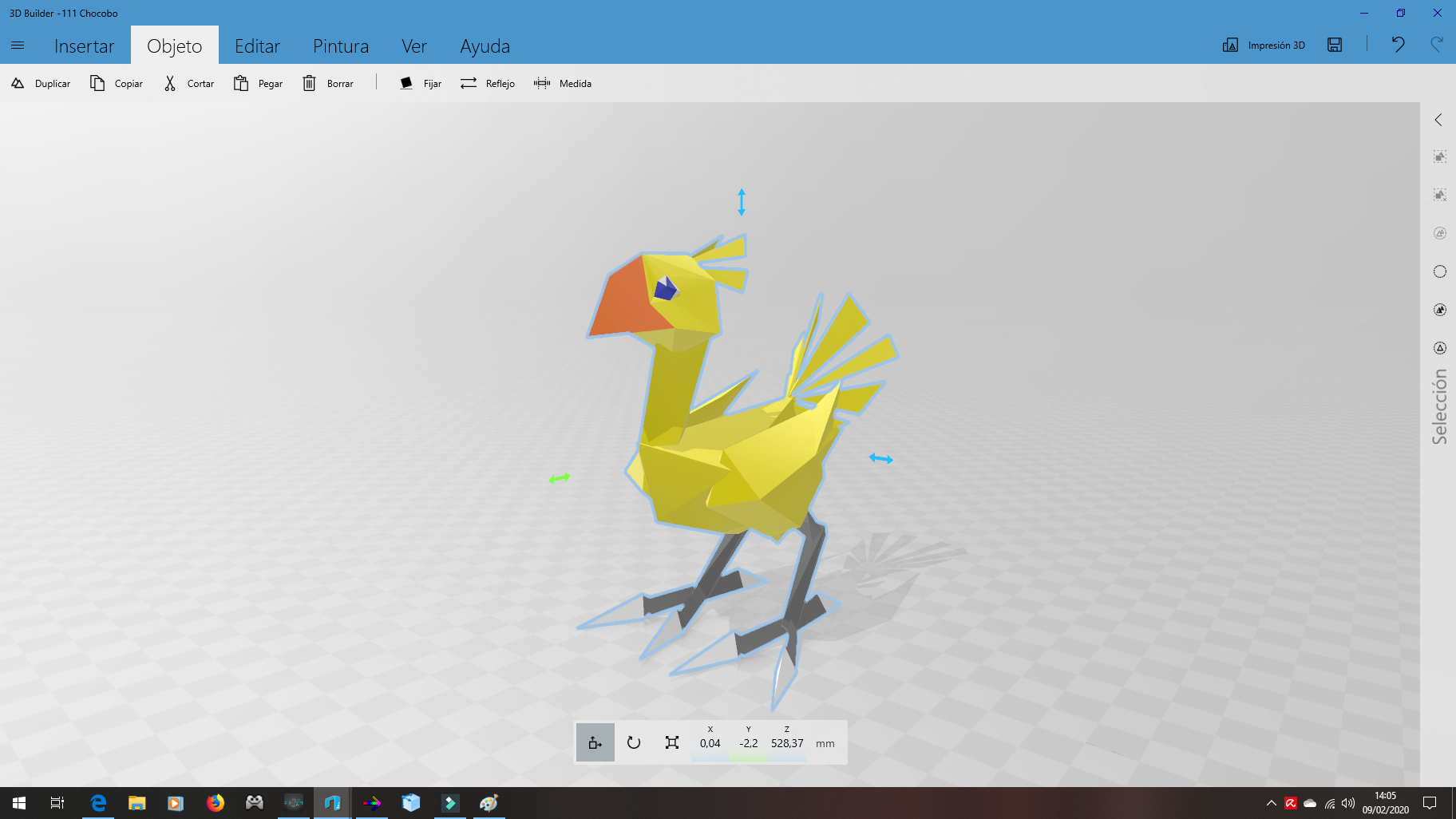This screenshot has width=1456, height=819.
Task: Open the hamburger menu
Action: point(18,45)
